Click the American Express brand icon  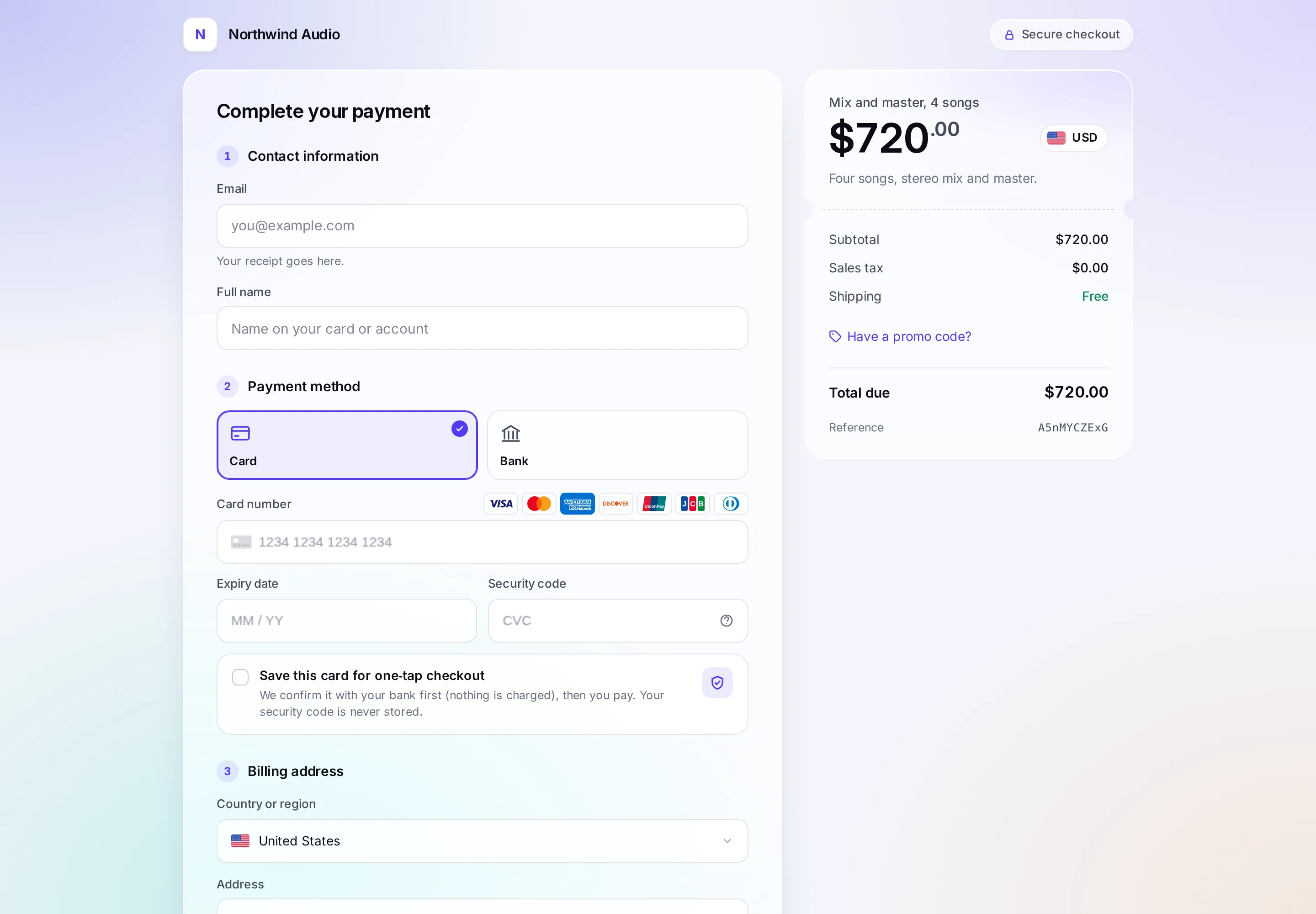coord(577,504)
